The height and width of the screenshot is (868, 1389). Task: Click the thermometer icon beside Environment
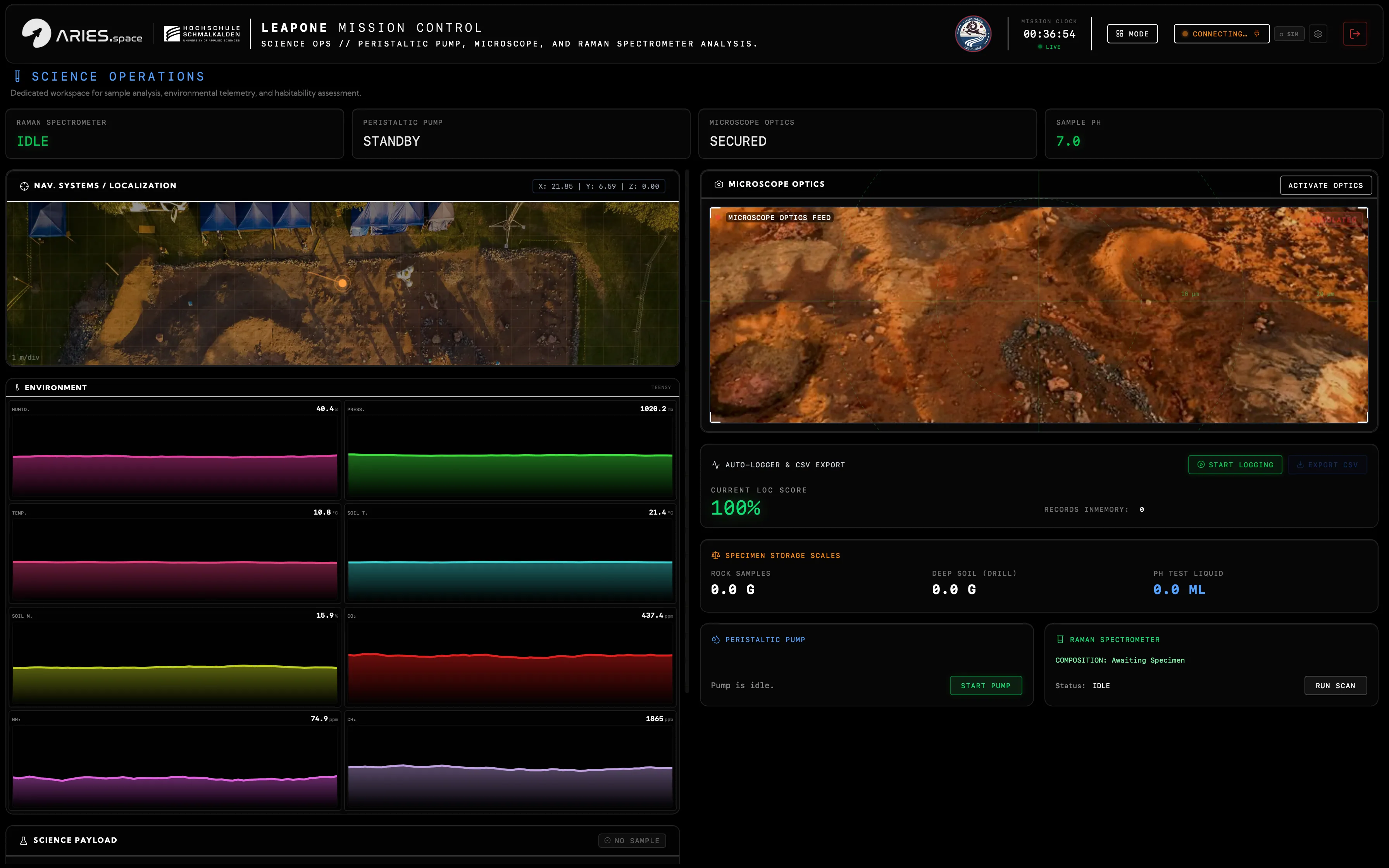17,387
